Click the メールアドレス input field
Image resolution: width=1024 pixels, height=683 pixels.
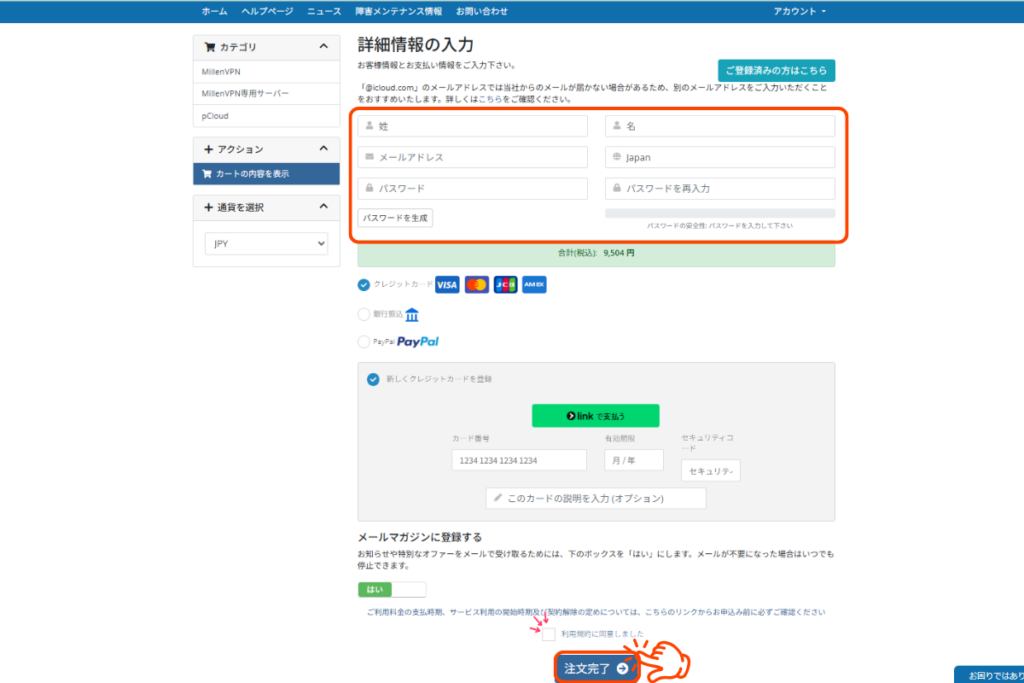pos(473,157)
